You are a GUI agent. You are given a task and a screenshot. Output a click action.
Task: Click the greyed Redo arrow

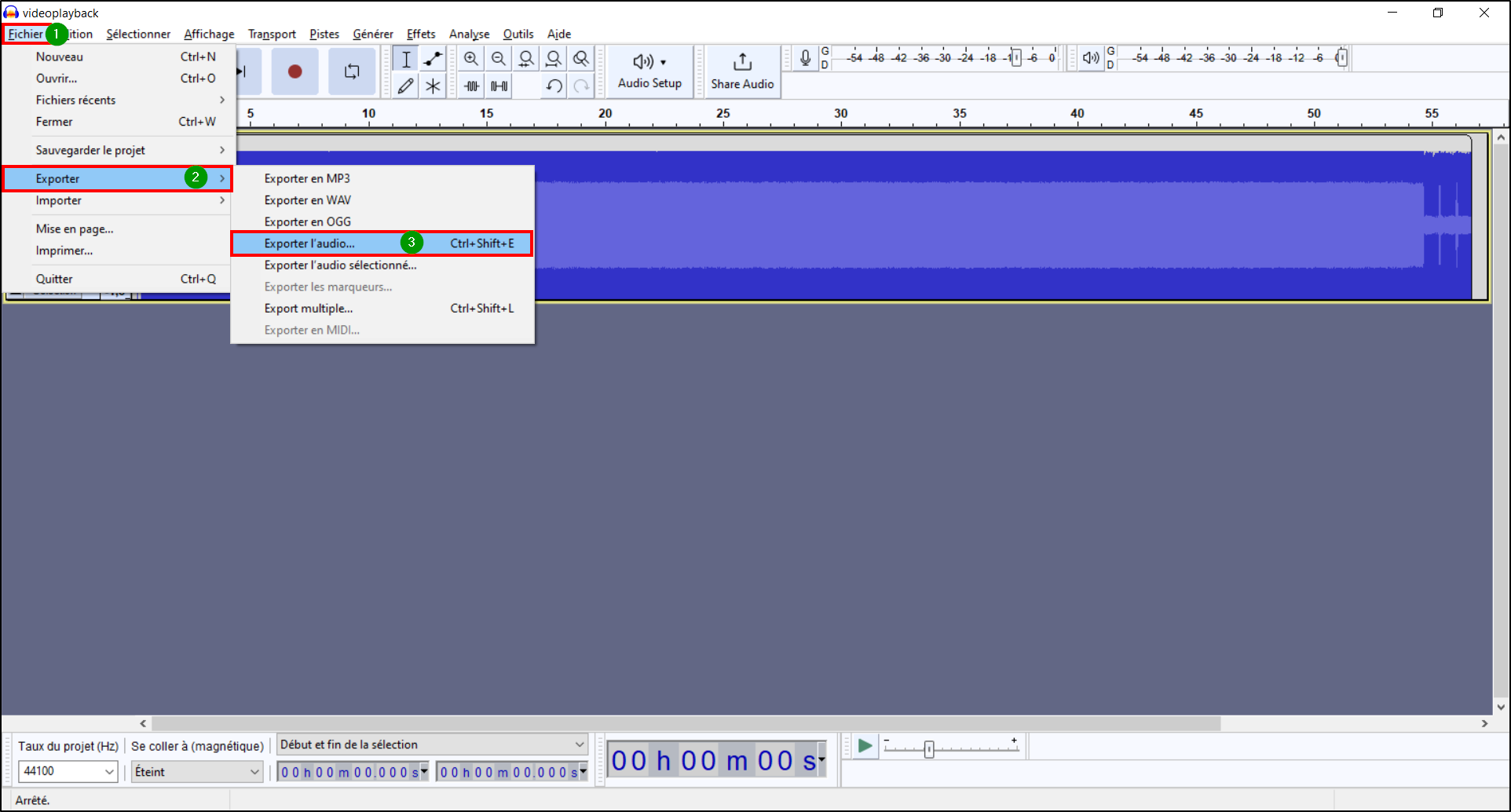point(581,86)
